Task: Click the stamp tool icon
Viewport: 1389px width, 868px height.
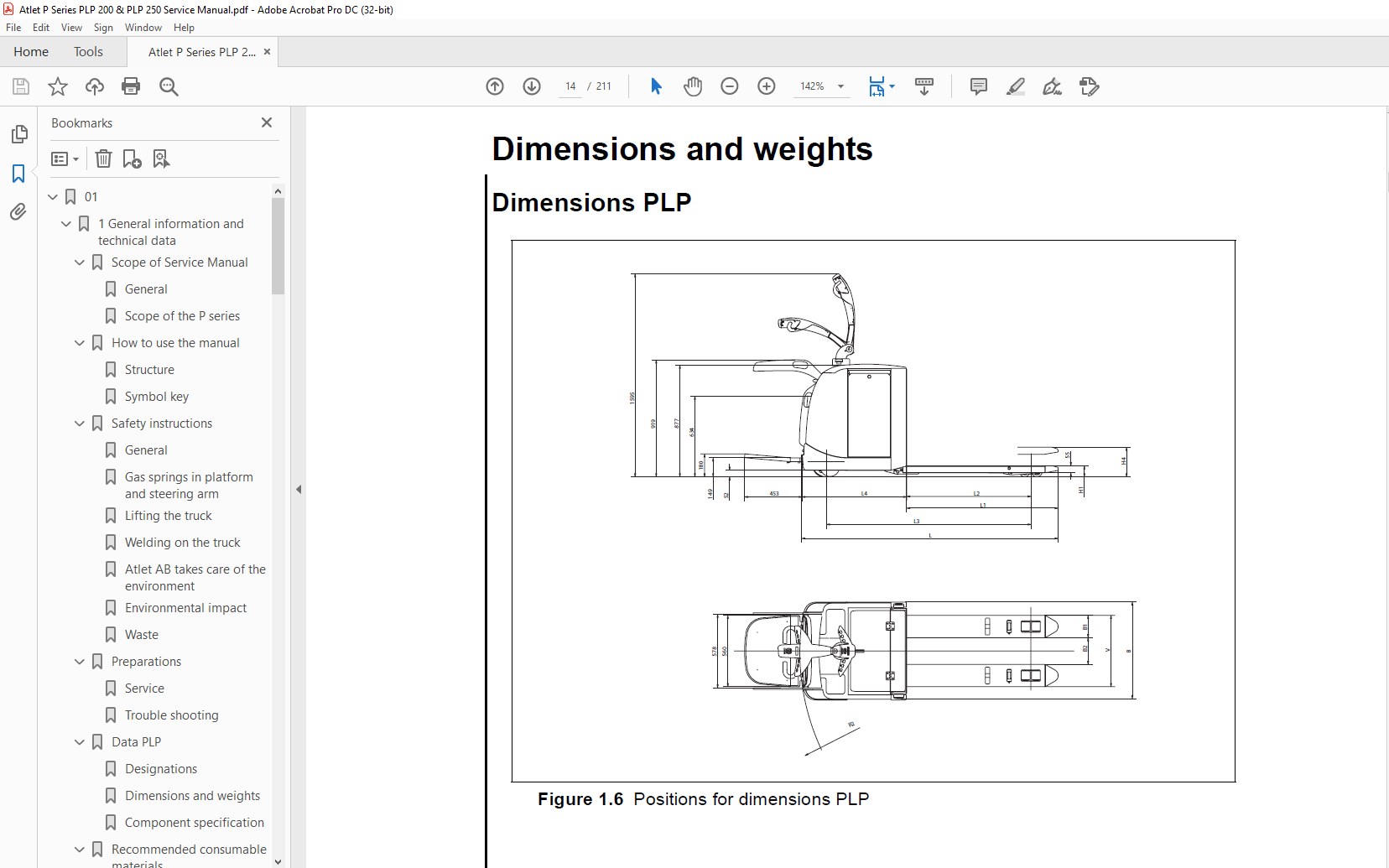Action: [1089, 86]
